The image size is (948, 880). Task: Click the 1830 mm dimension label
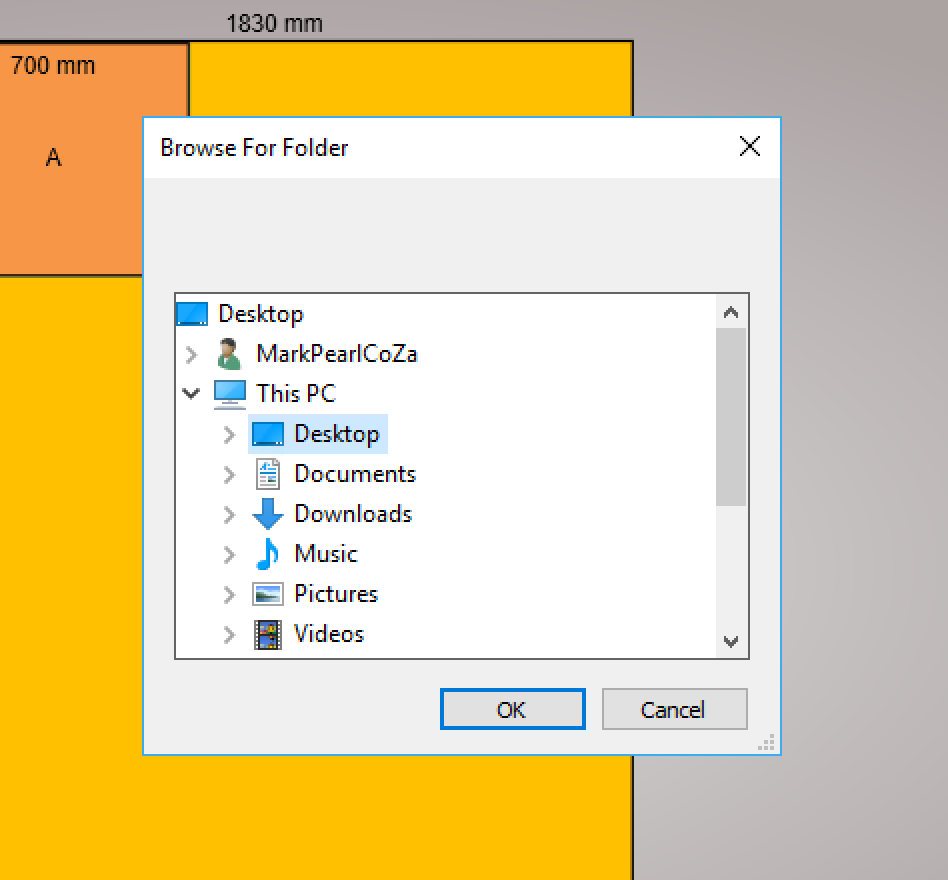pyautogui.click(x=274, y=24)
